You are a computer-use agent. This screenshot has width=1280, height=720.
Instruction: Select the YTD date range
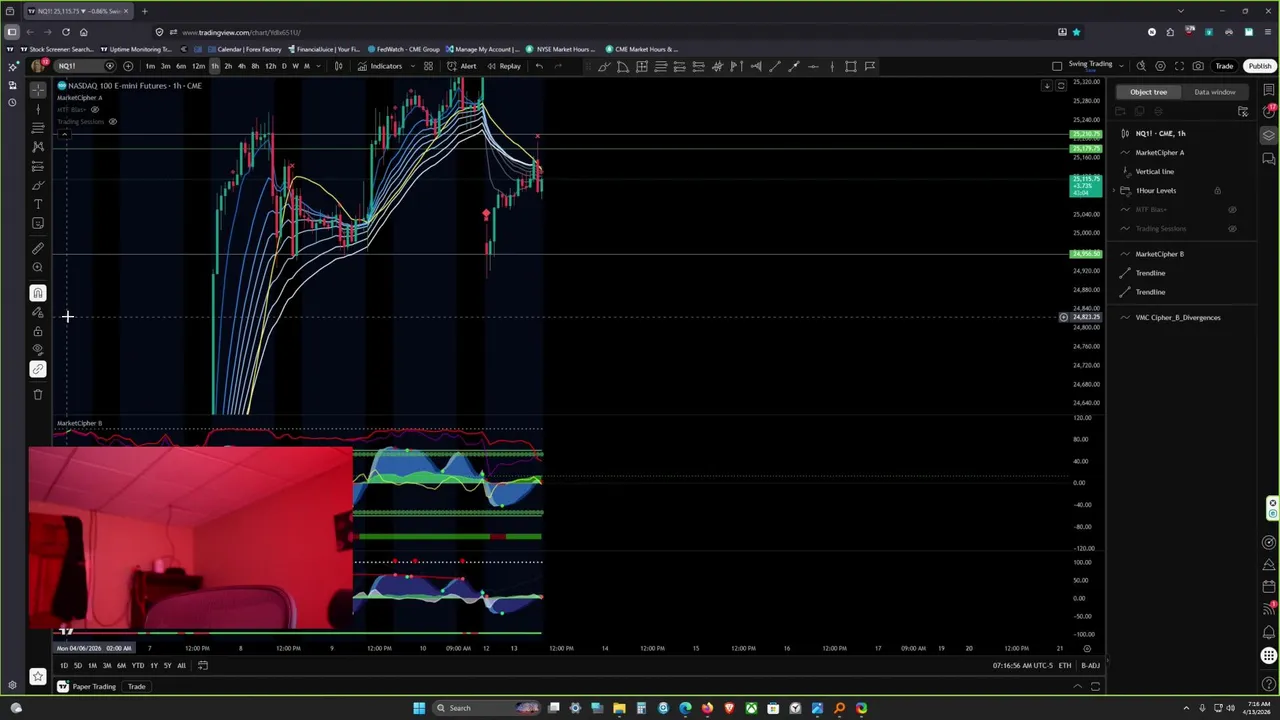[x=137, y=665]
